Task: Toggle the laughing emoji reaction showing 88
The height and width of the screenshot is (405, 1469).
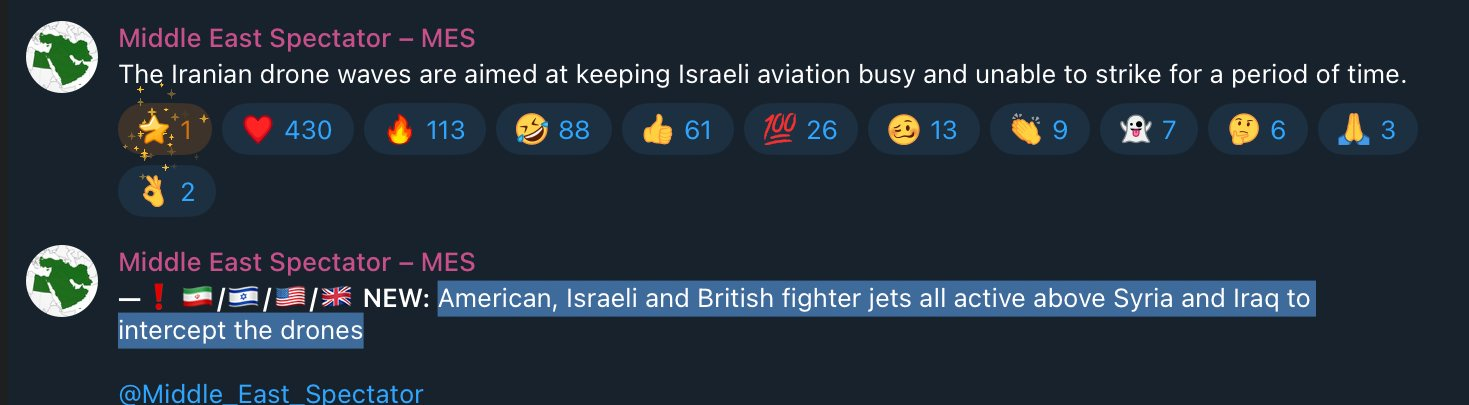Action: click(x=553, y=130)
